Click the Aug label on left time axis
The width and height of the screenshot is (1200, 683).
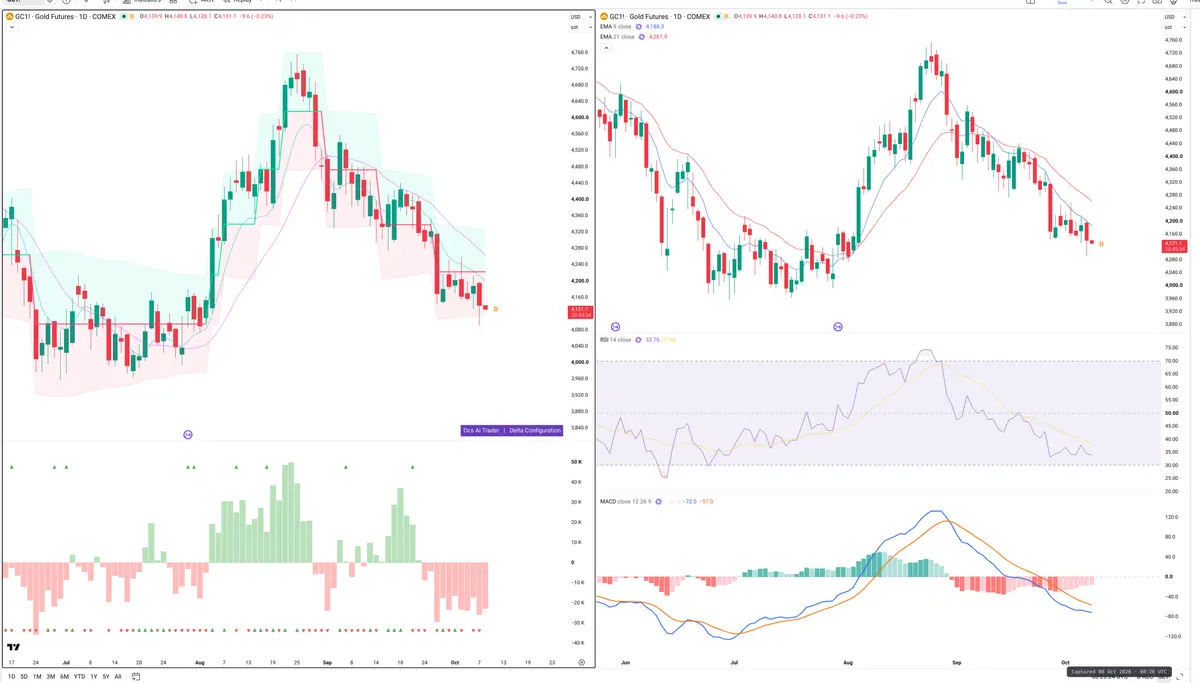click(199, 662)
